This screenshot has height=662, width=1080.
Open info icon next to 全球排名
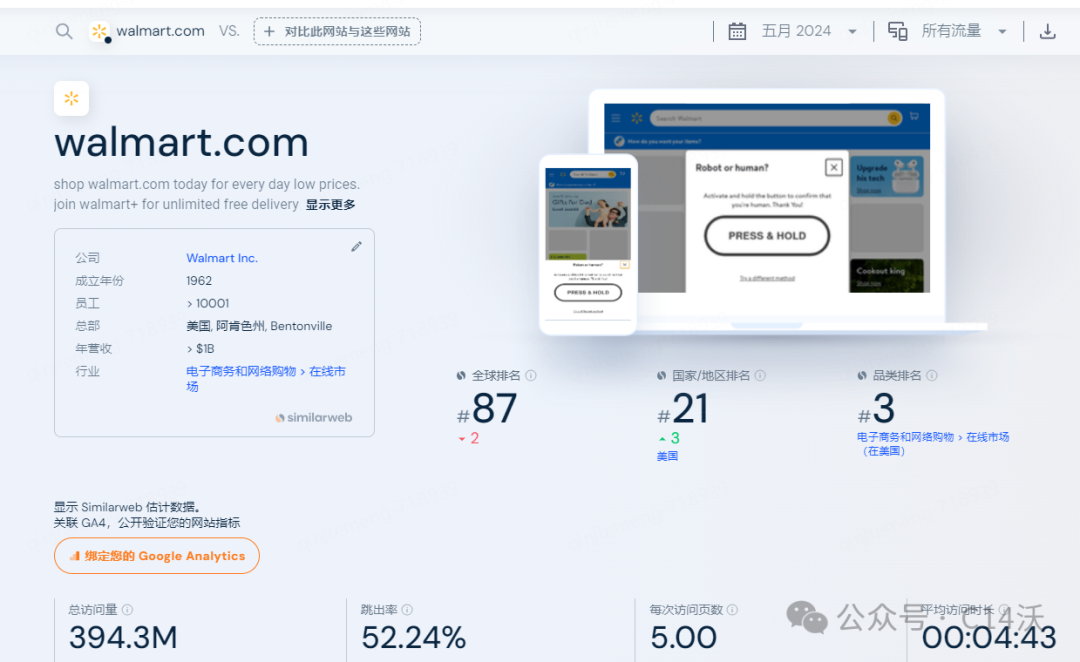pyautogui.click(x=531, y=375)
